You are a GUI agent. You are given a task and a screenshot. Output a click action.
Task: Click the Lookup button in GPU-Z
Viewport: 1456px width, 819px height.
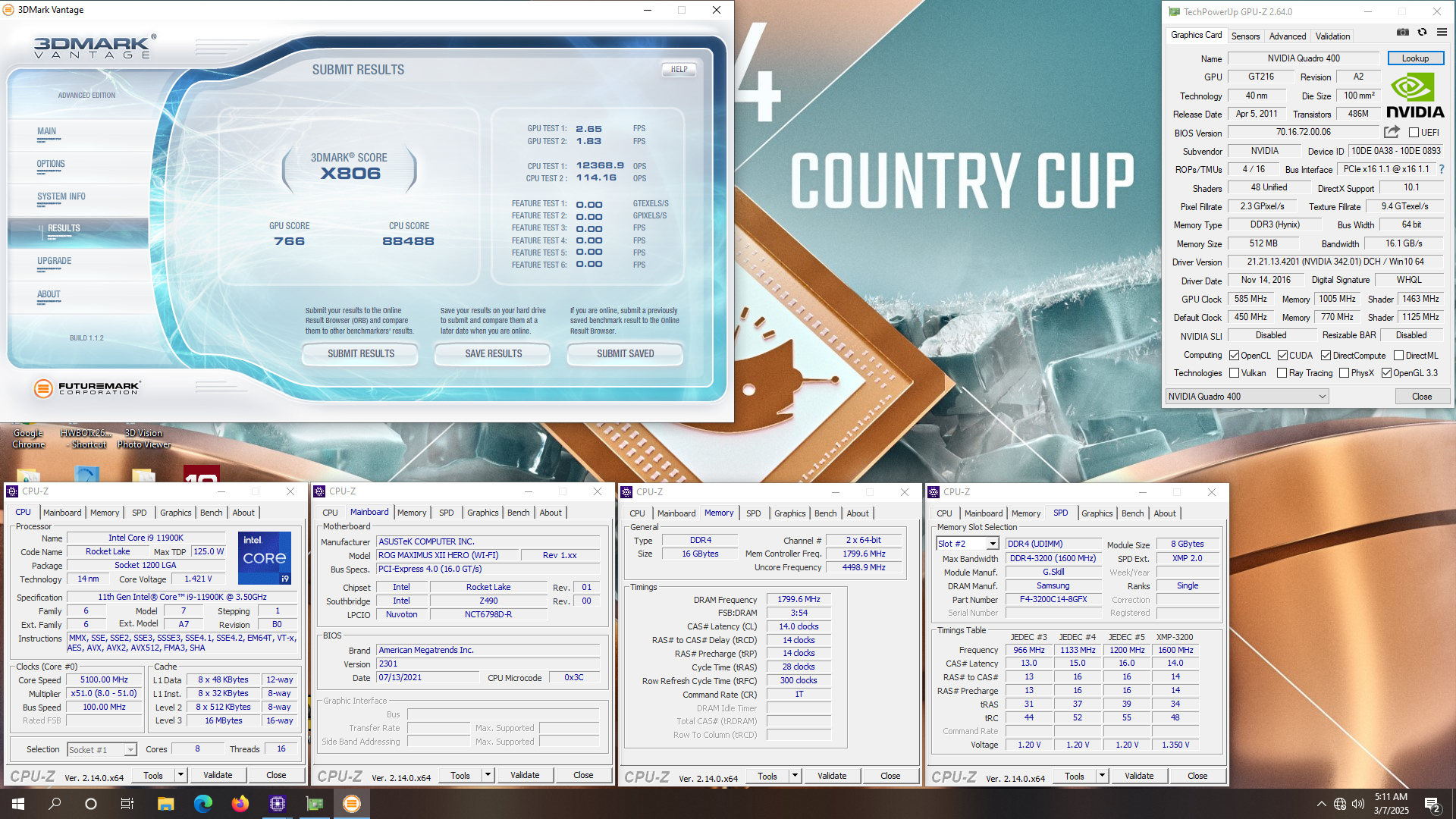point(1415,58)
